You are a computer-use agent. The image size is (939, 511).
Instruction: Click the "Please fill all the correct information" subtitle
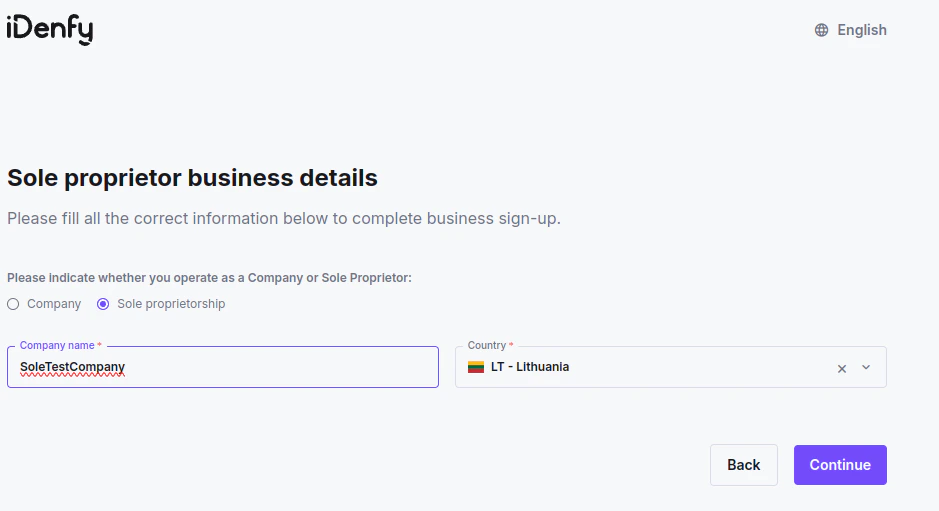coord(283,218)
